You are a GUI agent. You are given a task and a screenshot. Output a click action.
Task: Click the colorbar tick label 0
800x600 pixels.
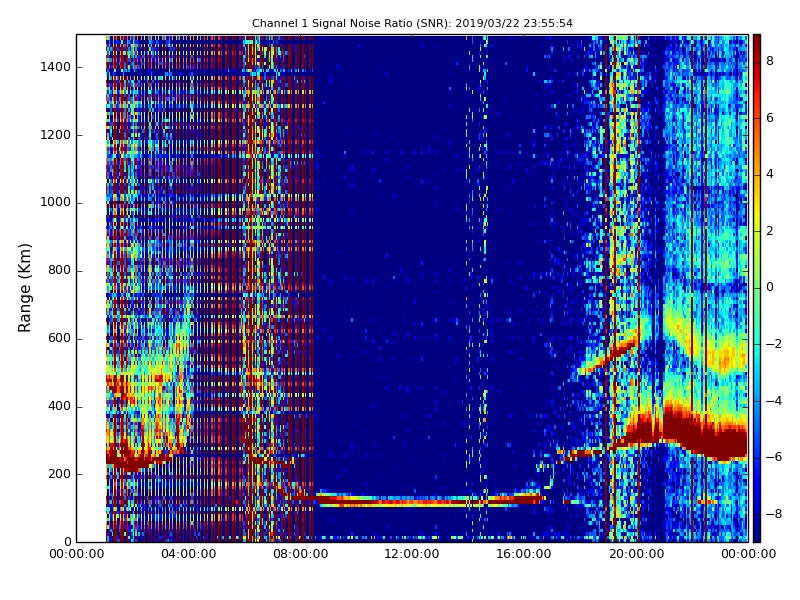coord(770,287)
